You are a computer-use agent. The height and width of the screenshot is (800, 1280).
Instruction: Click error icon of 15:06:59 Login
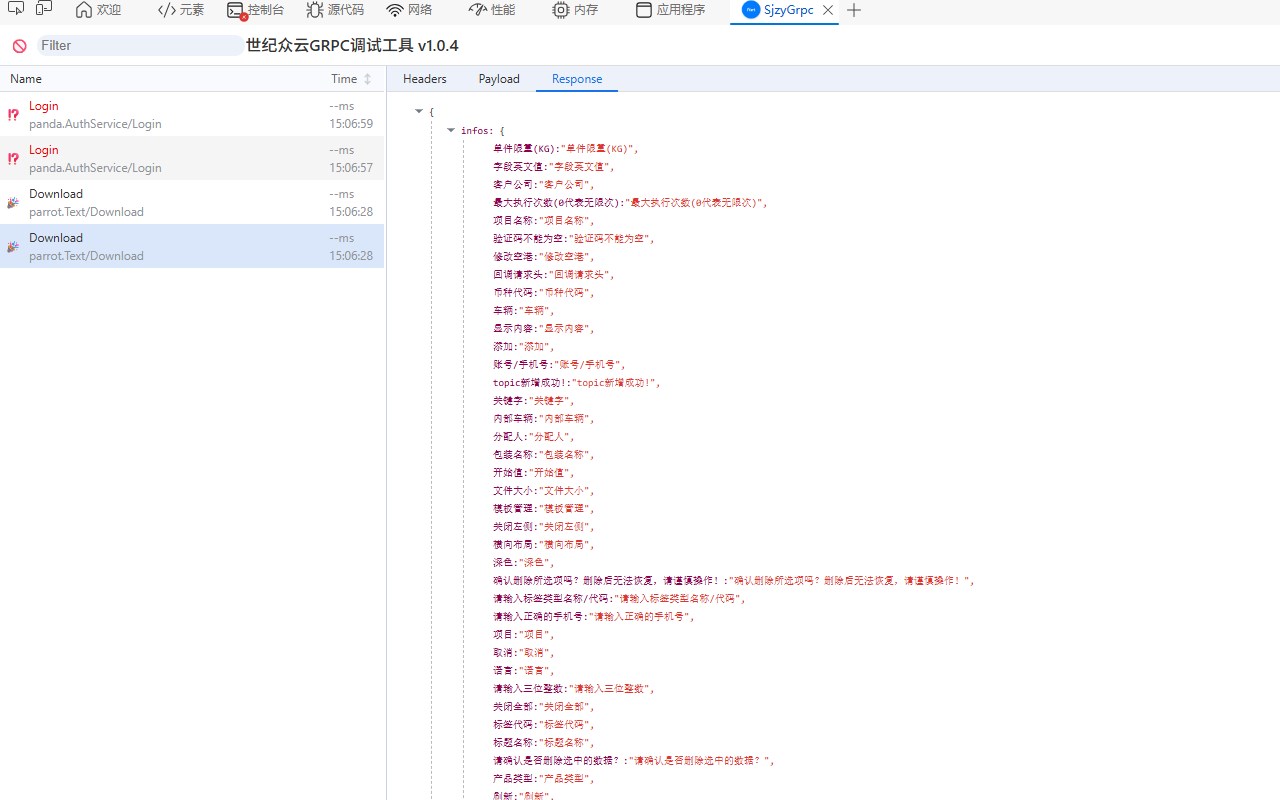click(x=13, y=115)
